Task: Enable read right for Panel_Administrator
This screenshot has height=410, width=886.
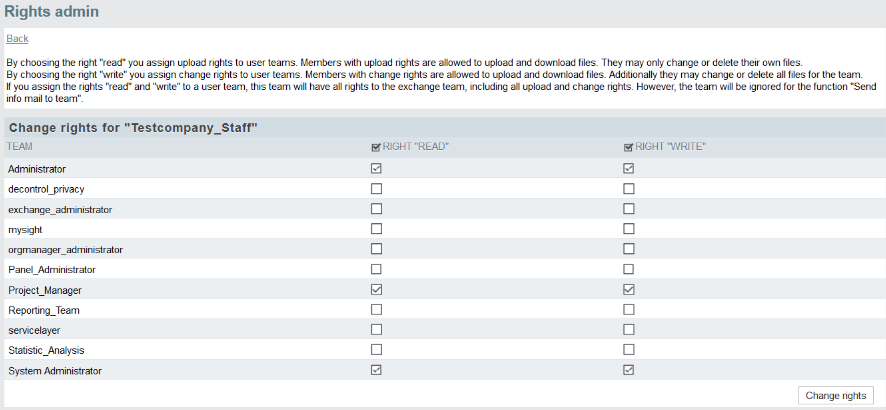Action: [x=376, y=269]
